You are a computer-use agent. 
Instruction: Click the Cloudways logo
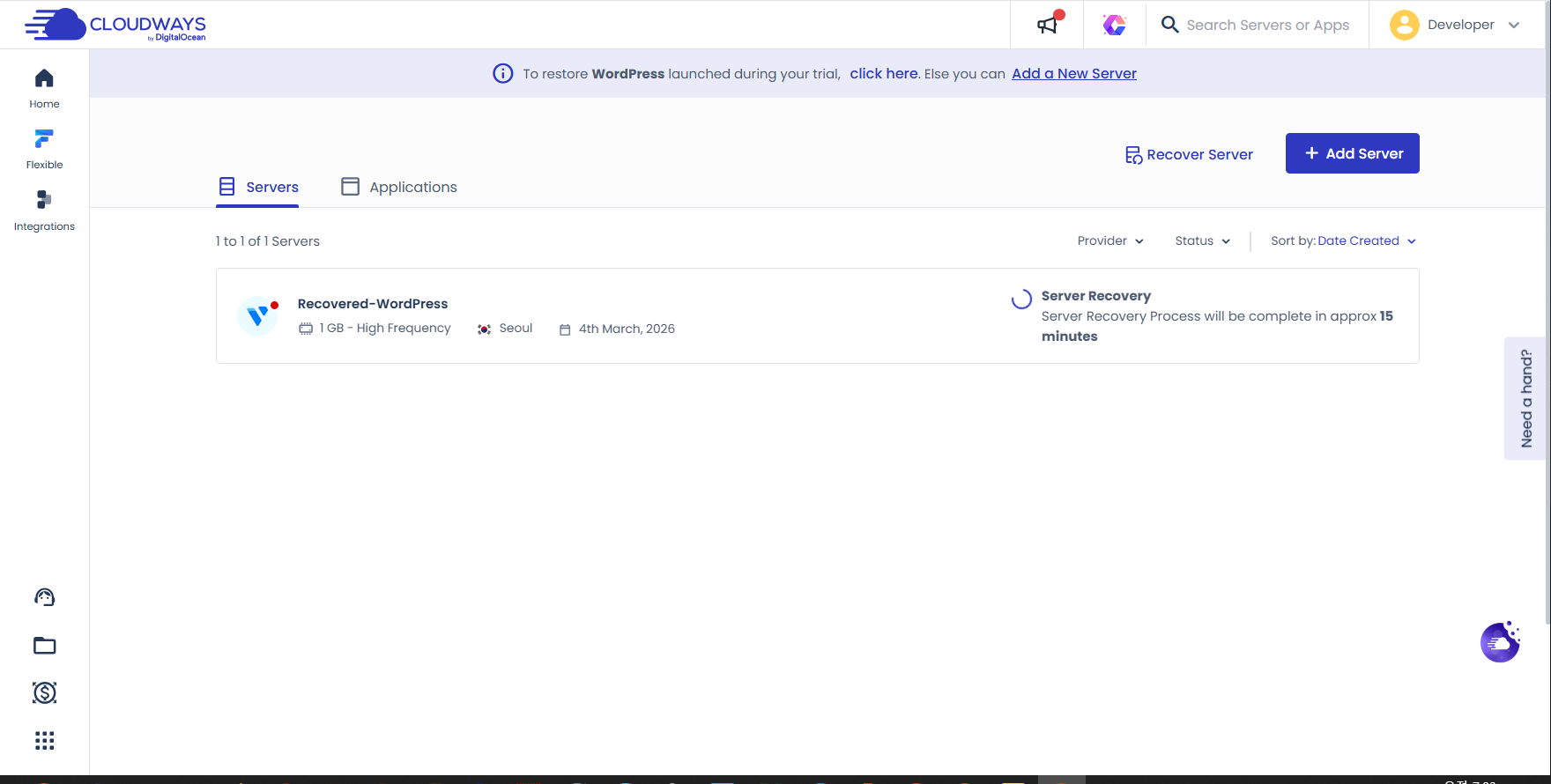[115, 25]
